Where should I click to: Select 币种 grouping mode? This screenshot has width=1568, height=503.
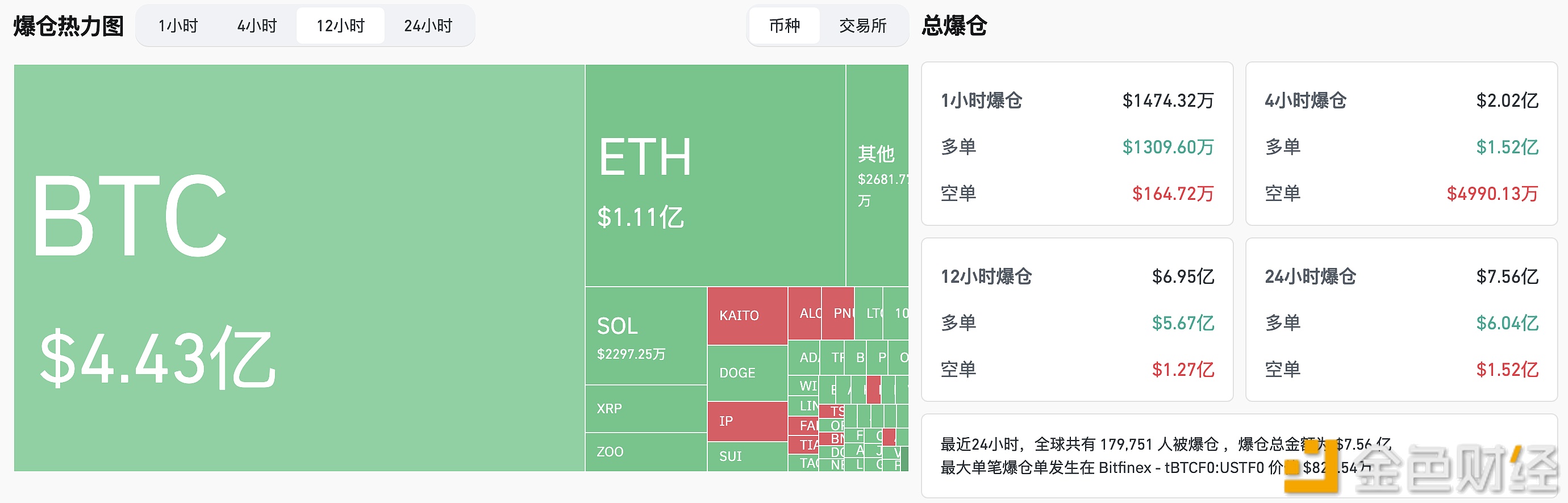pos(784,26)
